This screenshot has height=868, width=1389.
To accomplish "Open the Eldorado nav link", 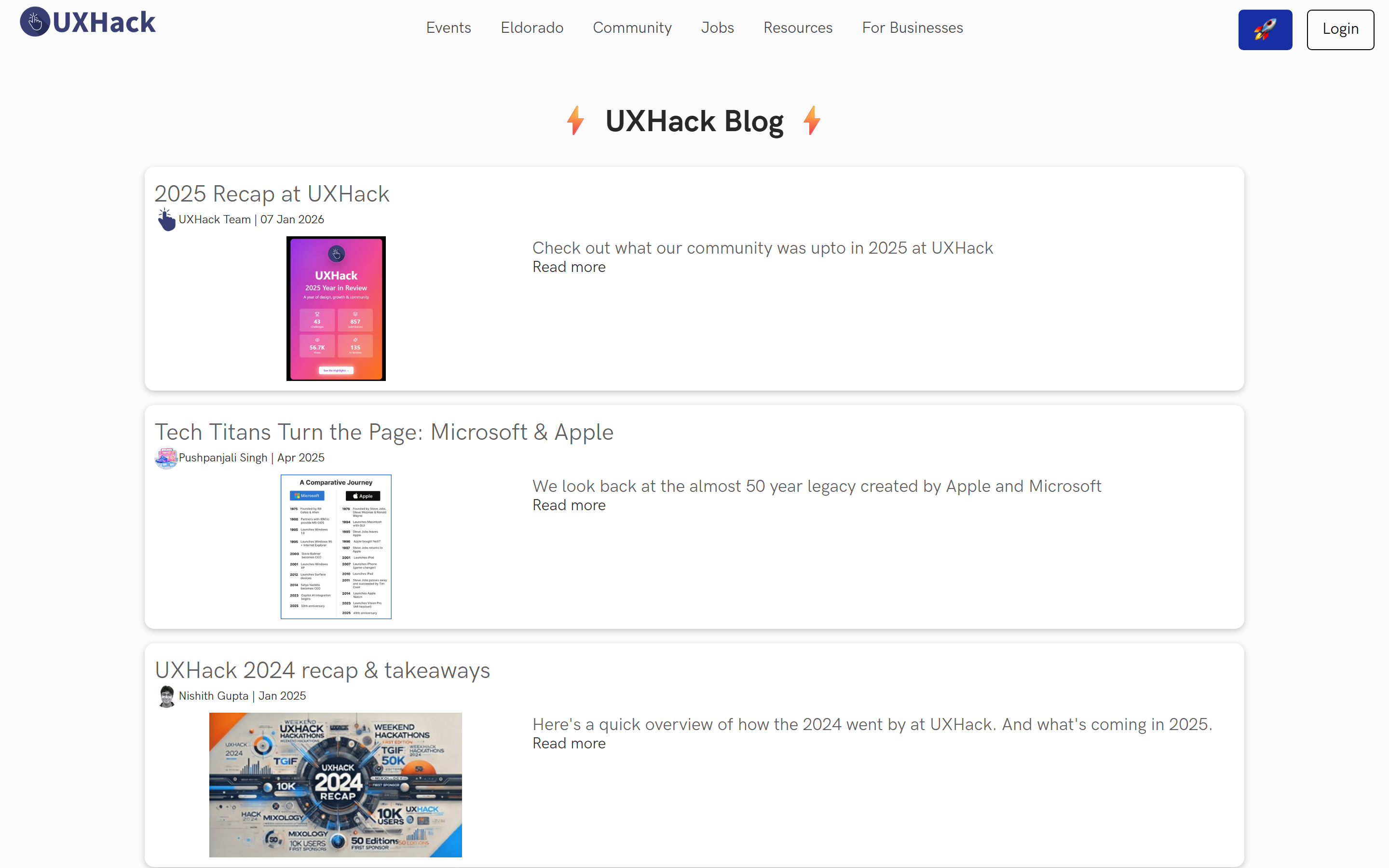I will point(531,27).
